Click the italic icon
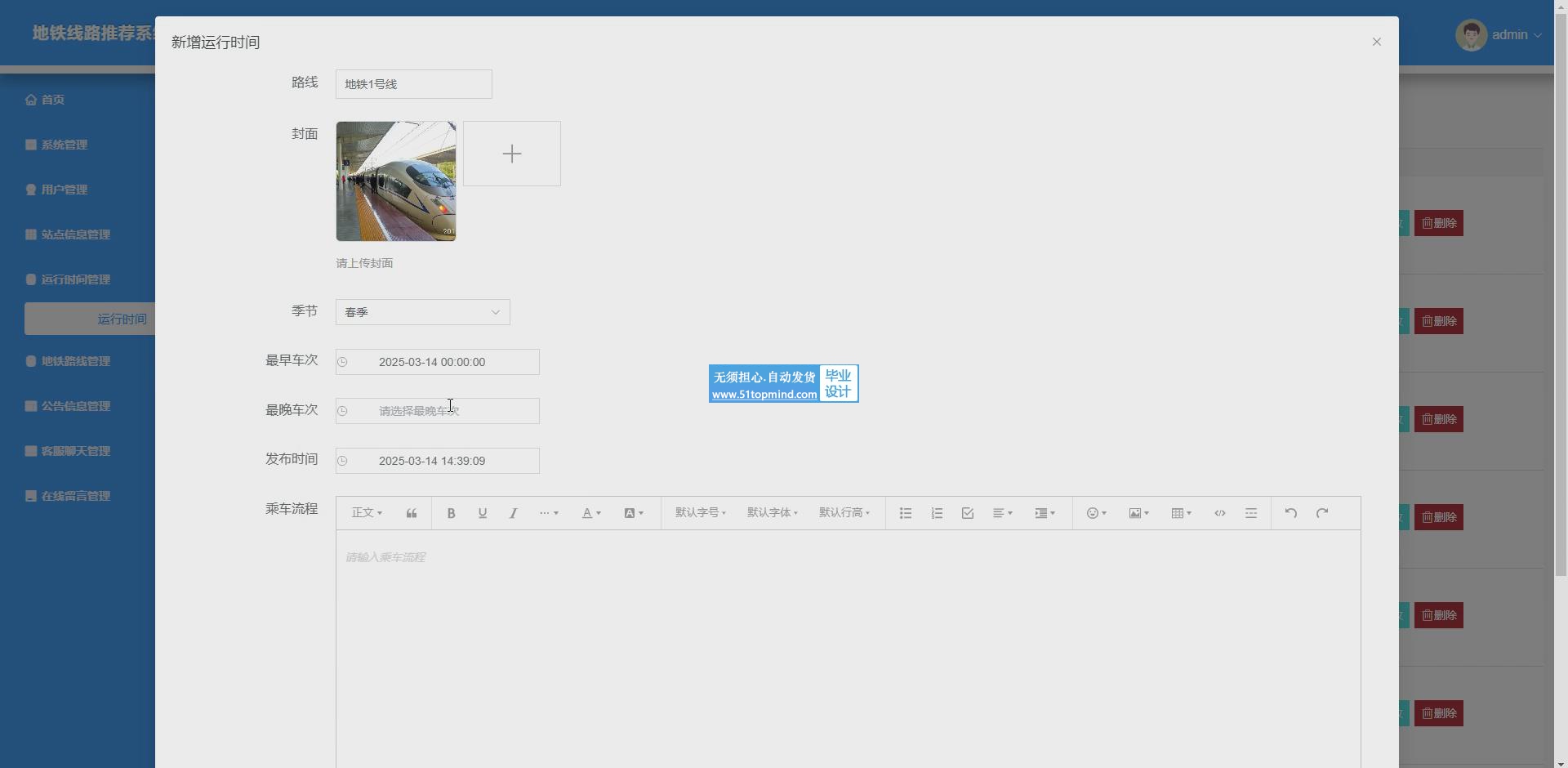Screen dimensions: 1568x768 tap(514, 513)
